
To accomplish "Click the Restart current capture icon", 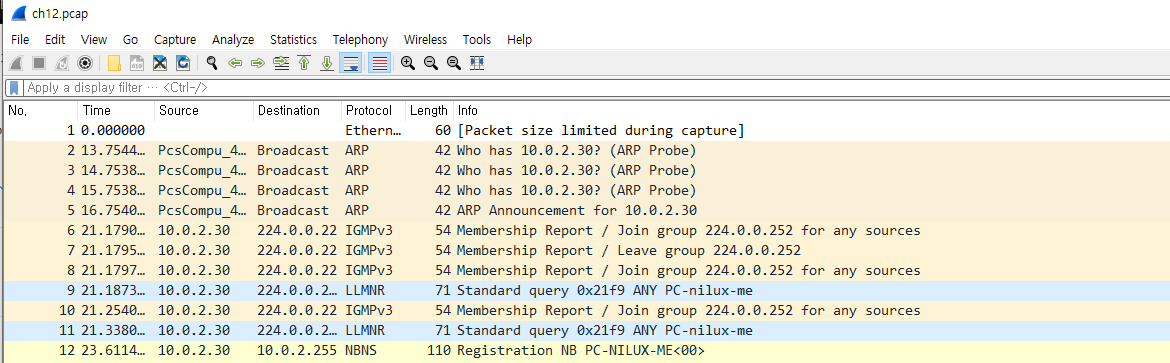I will tap(63, 63).
